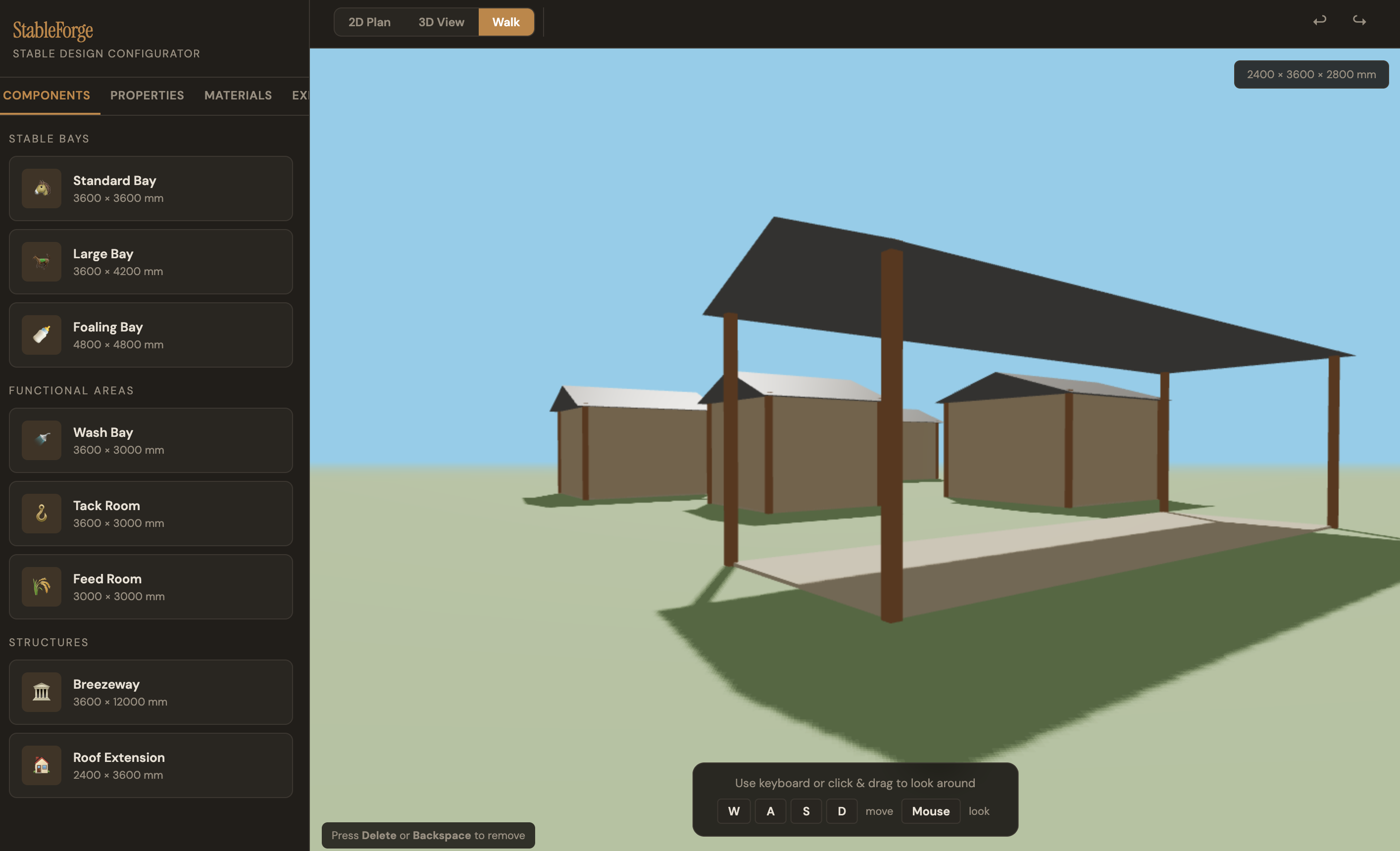This screenshot has height=851, width=1400.
Task: Open the Materials tab
Action: 238,95
